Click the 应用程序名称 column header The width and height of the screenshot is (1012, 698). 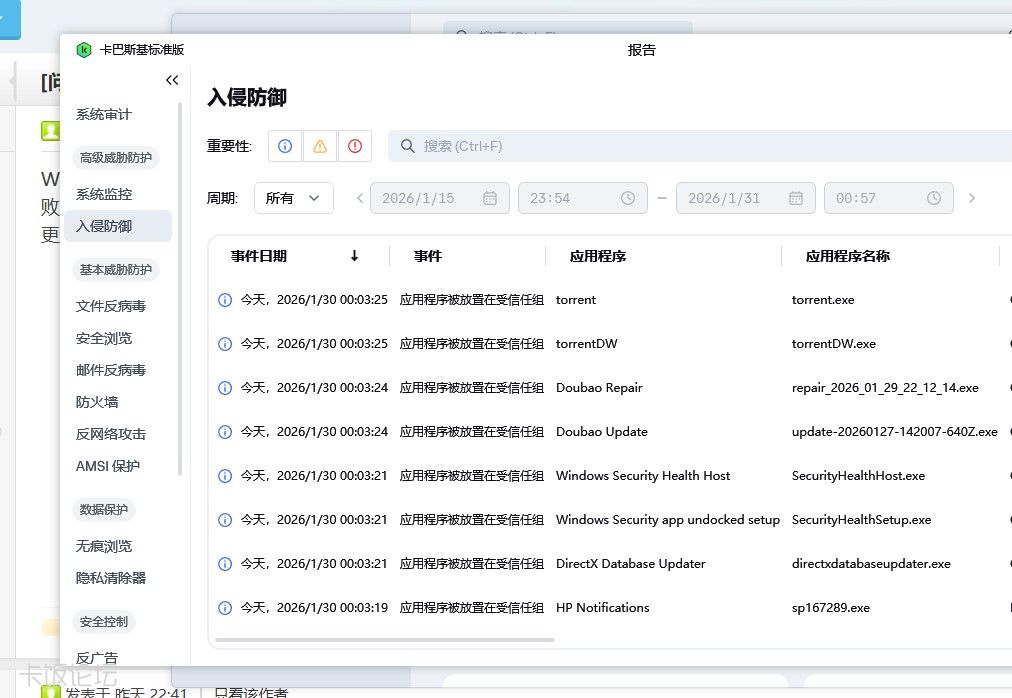tap(847, 256)
